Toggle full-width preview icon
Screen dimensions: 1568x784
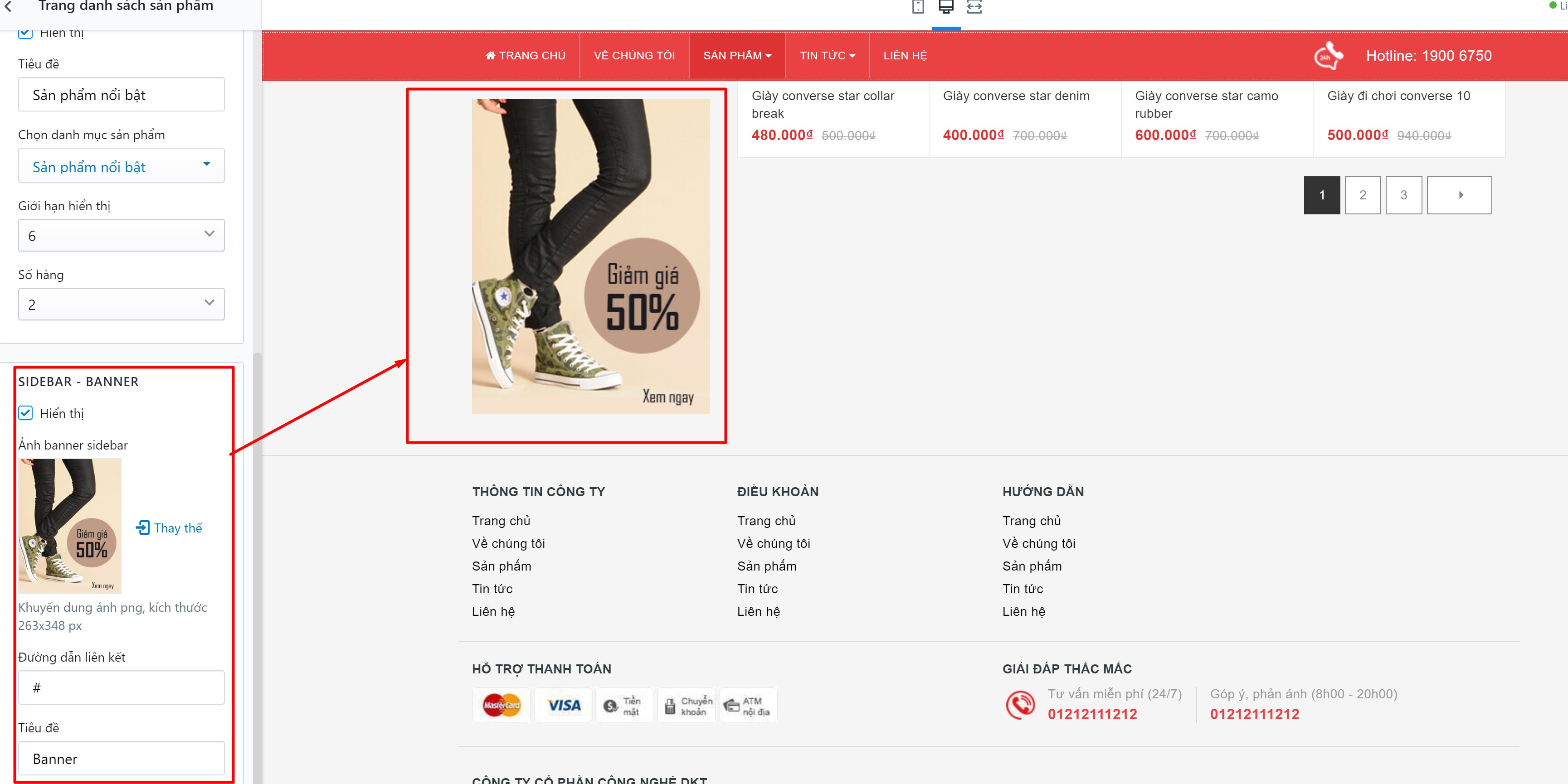pos(974,7)
